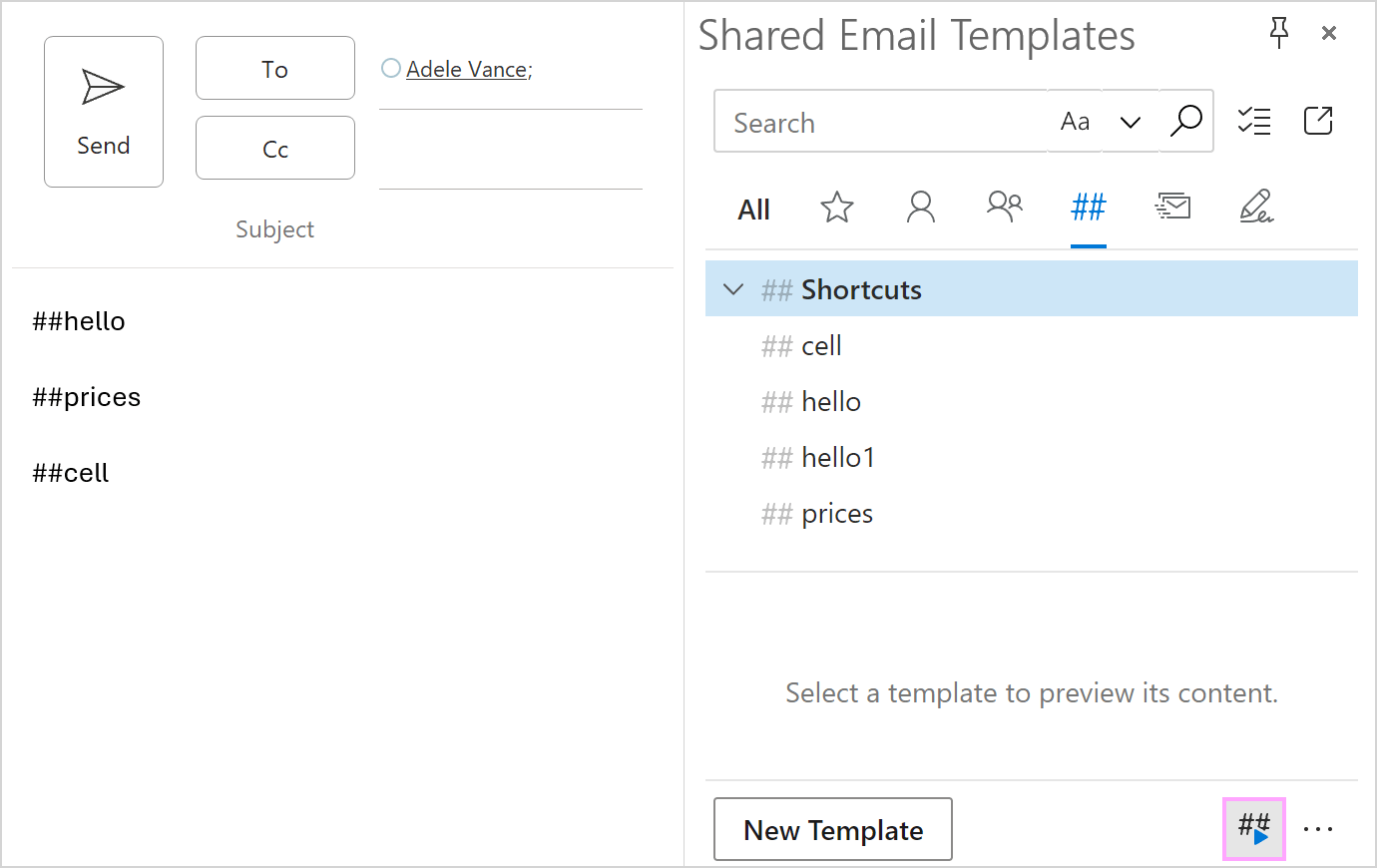Click the templates Search box
This screenshot has width=1377, height=868.
[881, 122]
